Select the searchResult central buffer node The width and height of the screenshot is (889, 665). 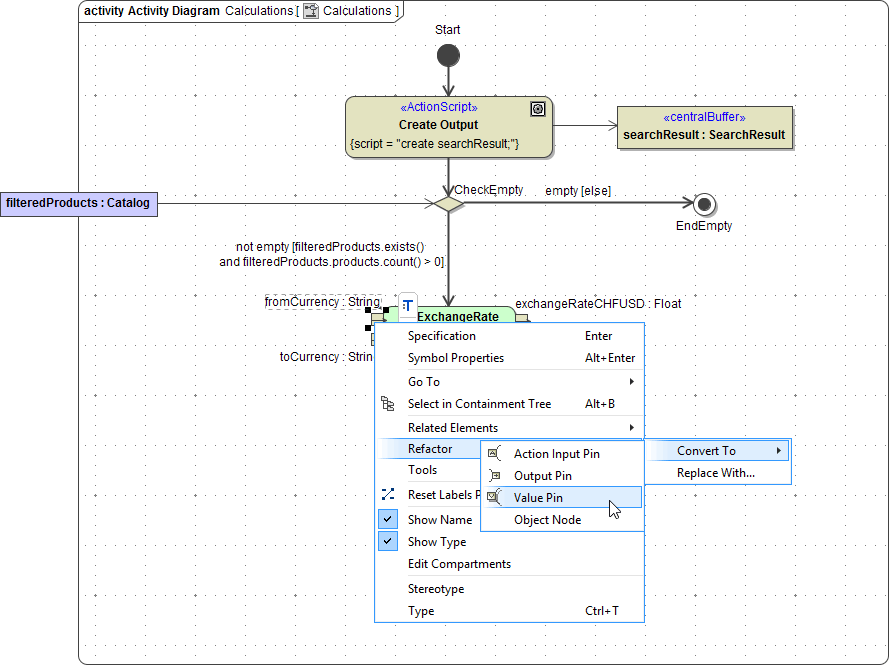pyautogui.click(x=704, y=128)
